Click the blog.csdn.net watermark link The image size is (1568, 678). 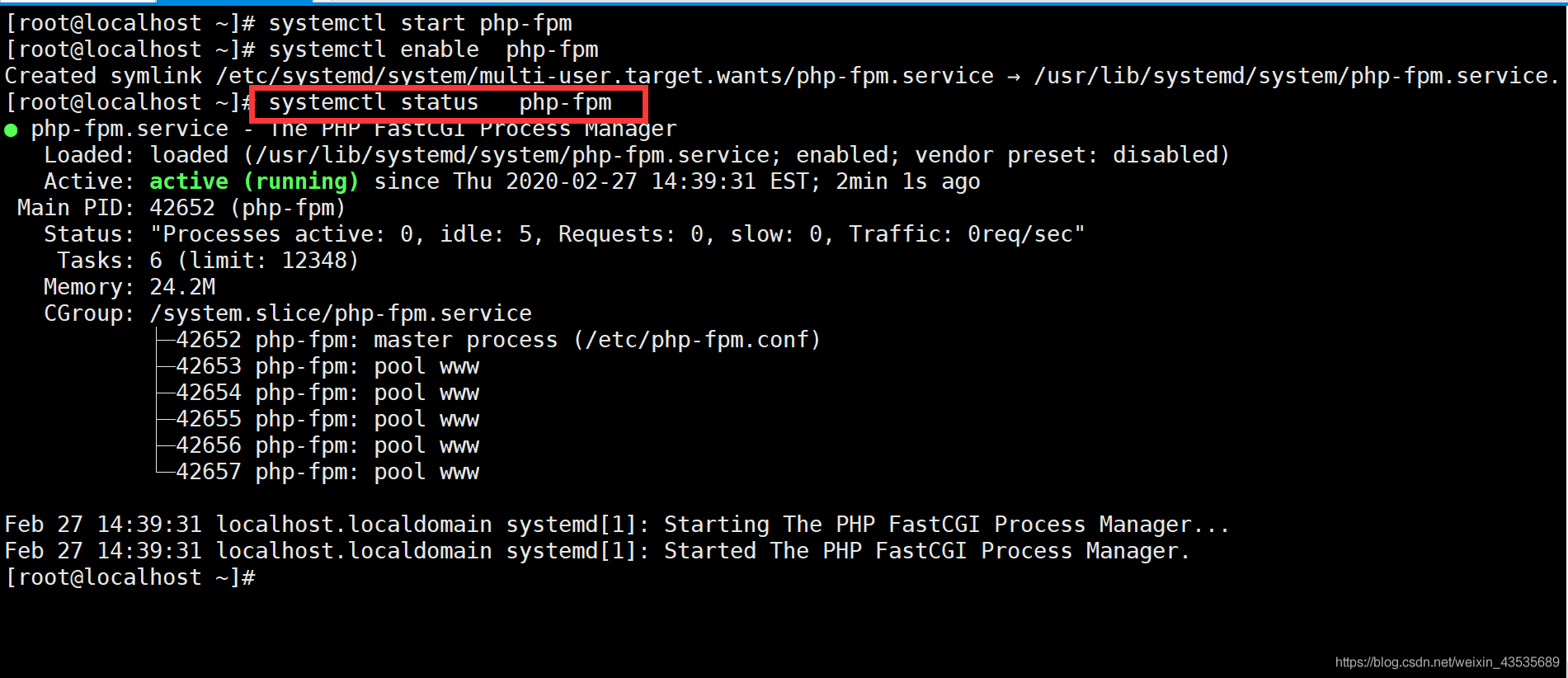point(1448,662)
